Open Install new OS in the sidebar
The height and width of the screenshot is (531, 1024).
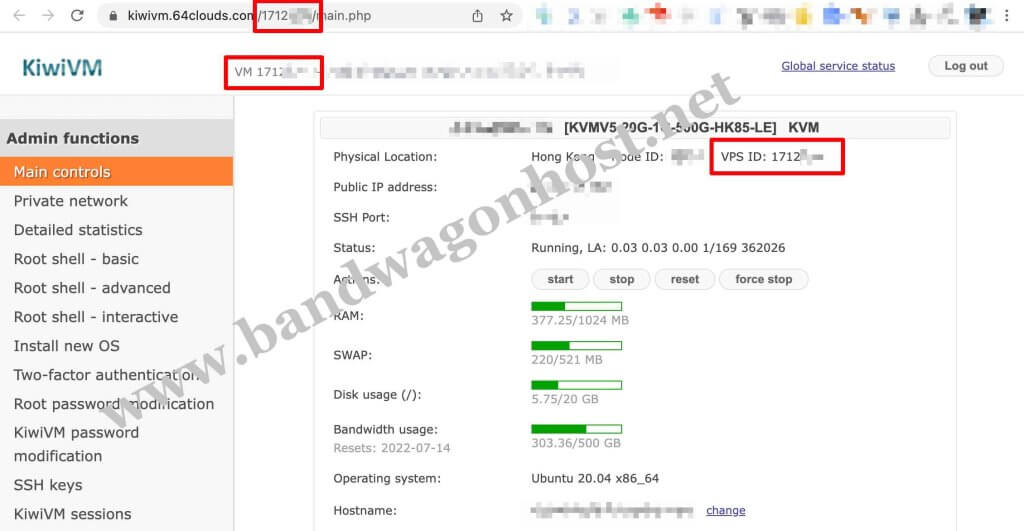pyautogui.click(x=67, y=346)
